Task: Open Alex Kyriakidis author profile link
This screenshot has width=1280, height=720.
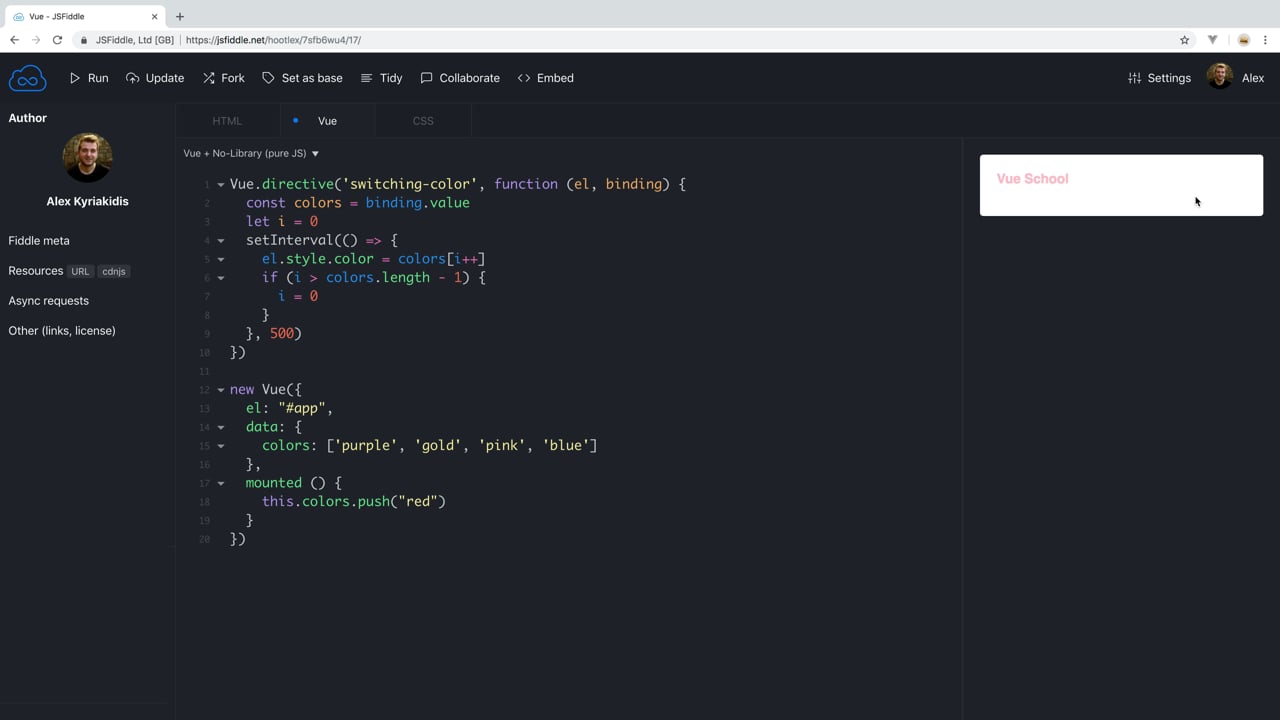Action: pos(87,201)
